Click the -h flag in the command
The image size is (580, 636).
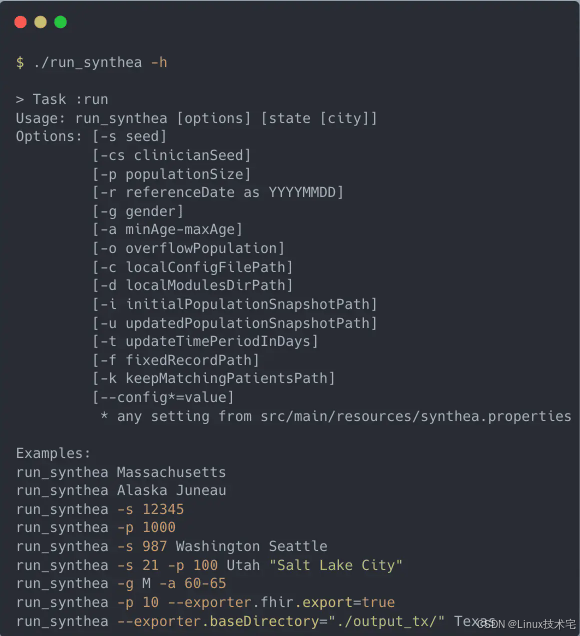(159, 62)
